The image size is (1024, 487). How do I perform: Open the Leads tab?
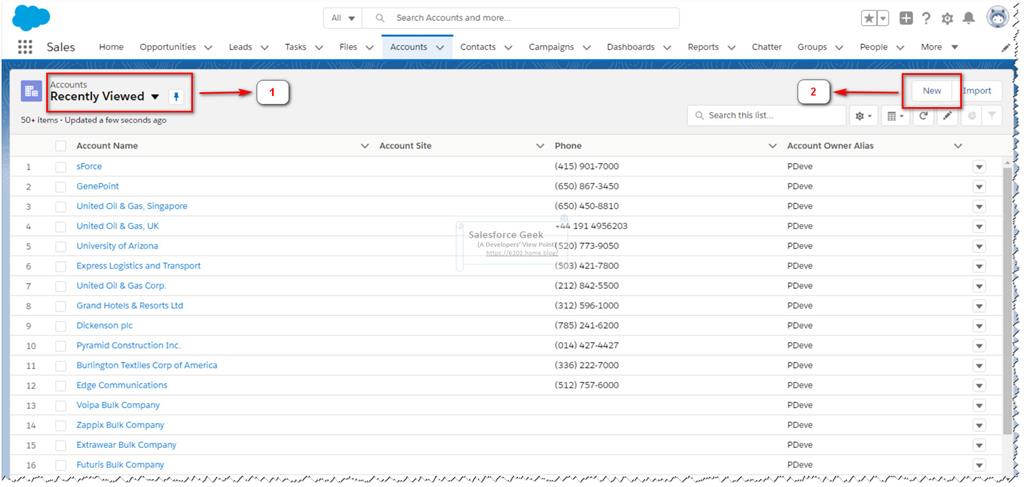point(240,47)
